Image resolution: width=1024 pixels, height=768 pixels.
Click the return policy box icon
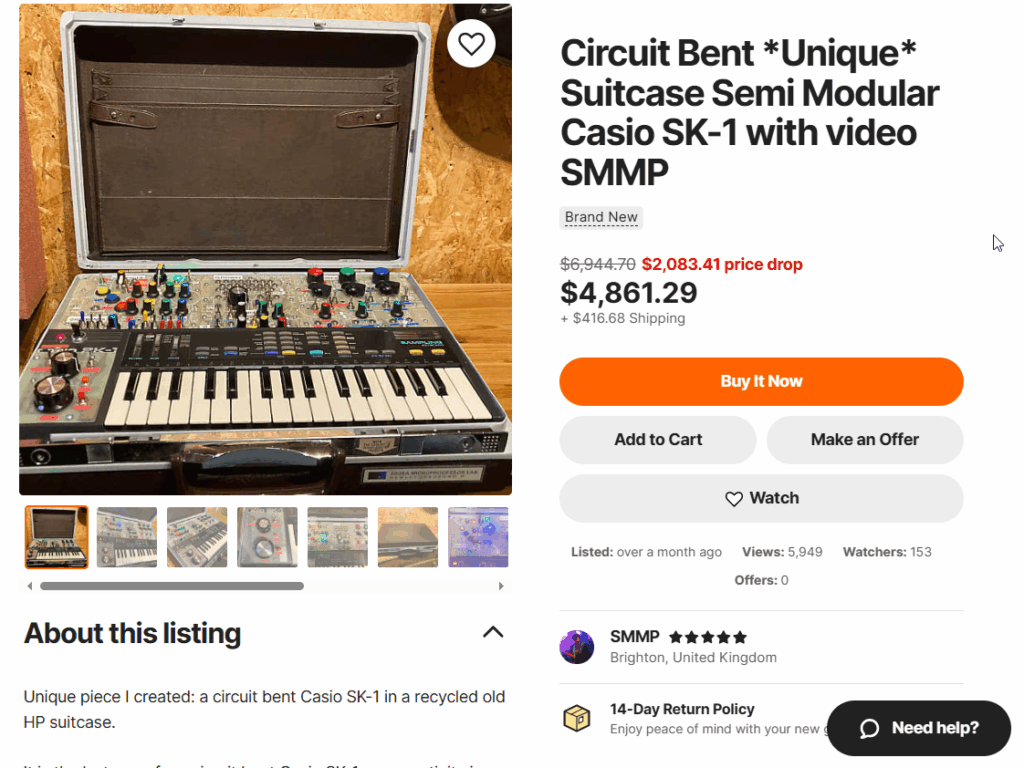tap(577, 718)
